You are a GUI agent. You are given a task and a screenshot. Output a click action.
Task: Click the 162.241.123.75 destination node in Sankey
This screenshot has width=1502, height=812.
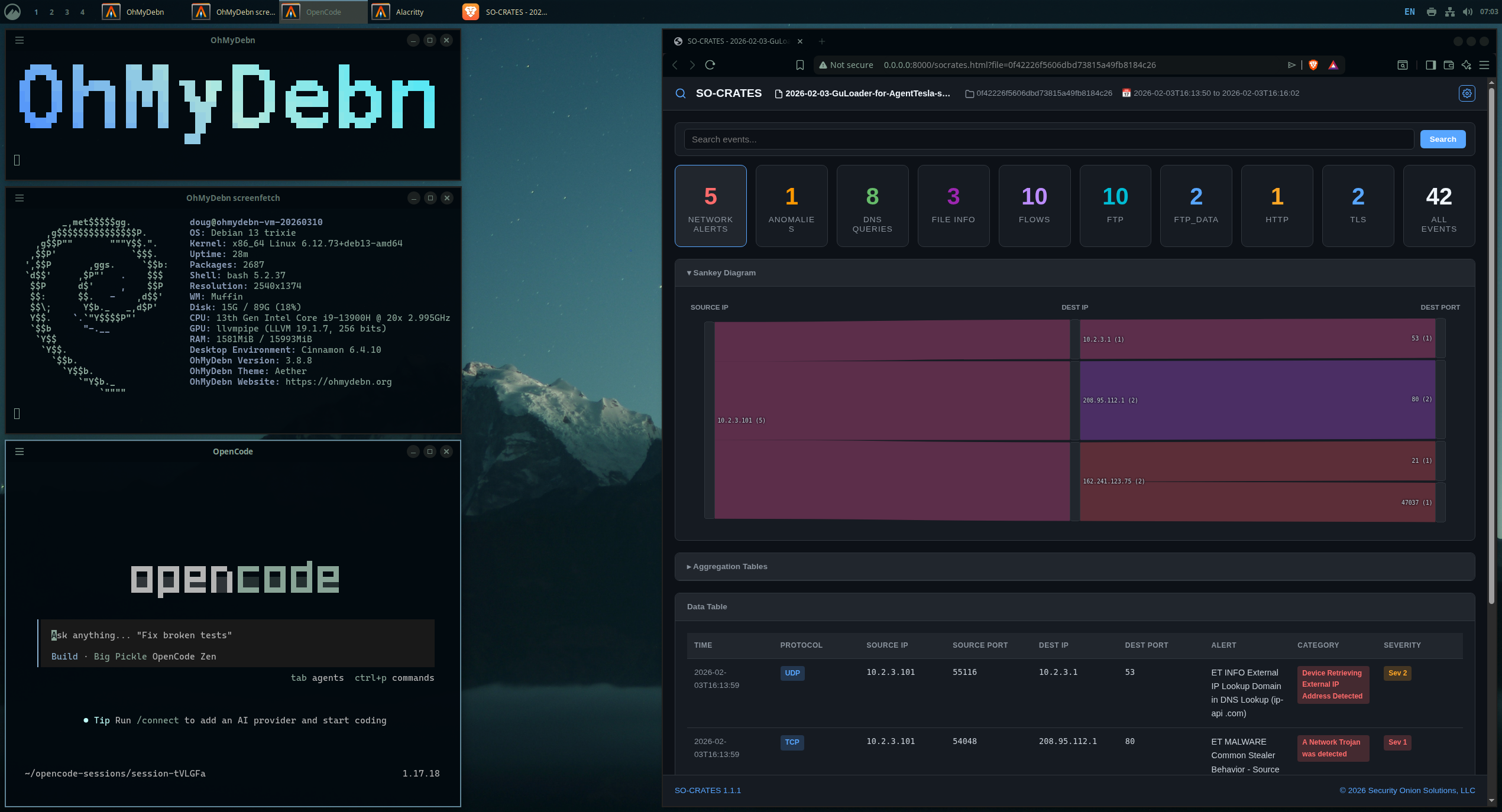pyautogui.click(x=1075, y=481)
